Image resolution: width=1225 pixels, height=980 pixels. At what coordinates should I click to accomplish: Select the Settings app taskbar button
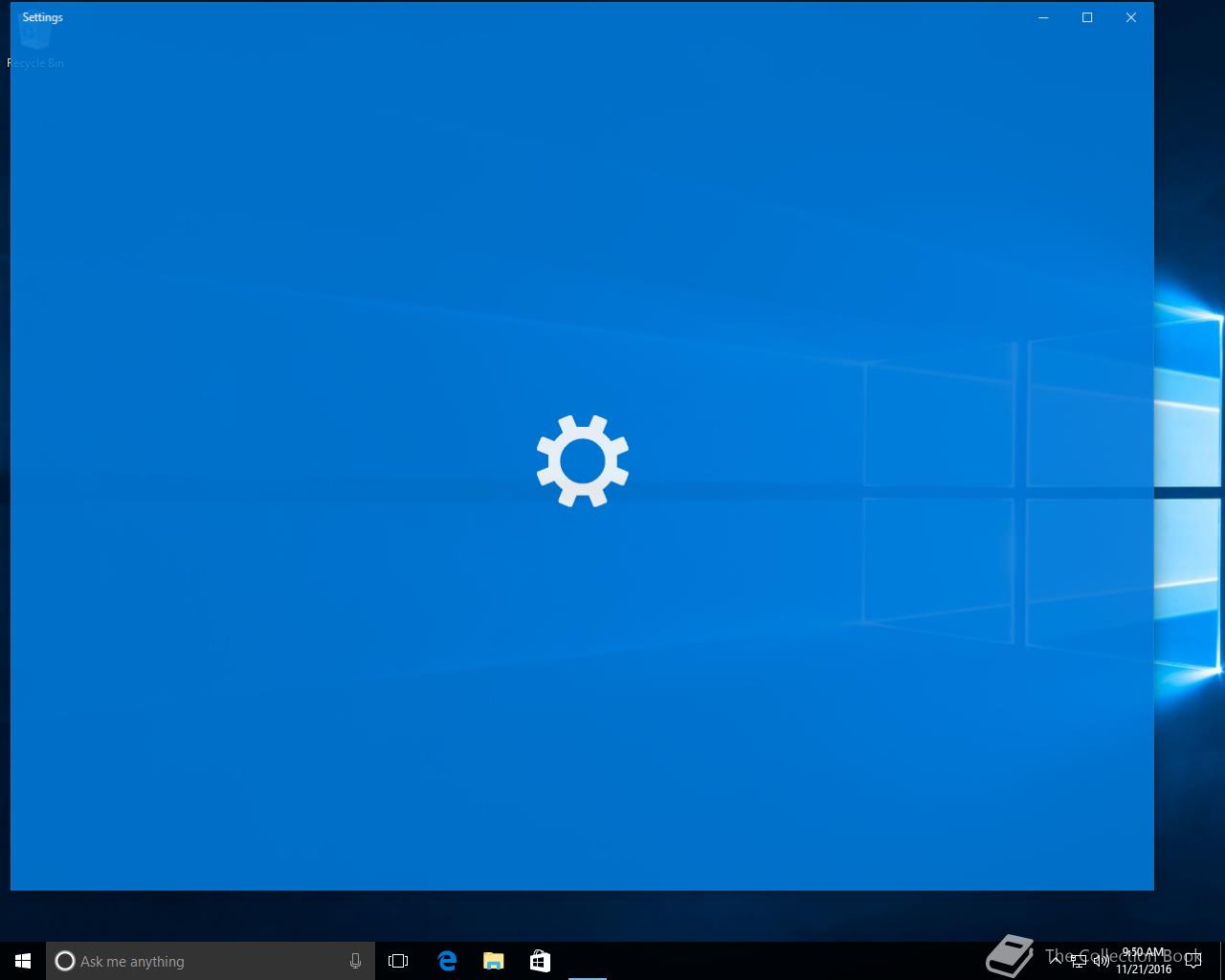point(587,961)
